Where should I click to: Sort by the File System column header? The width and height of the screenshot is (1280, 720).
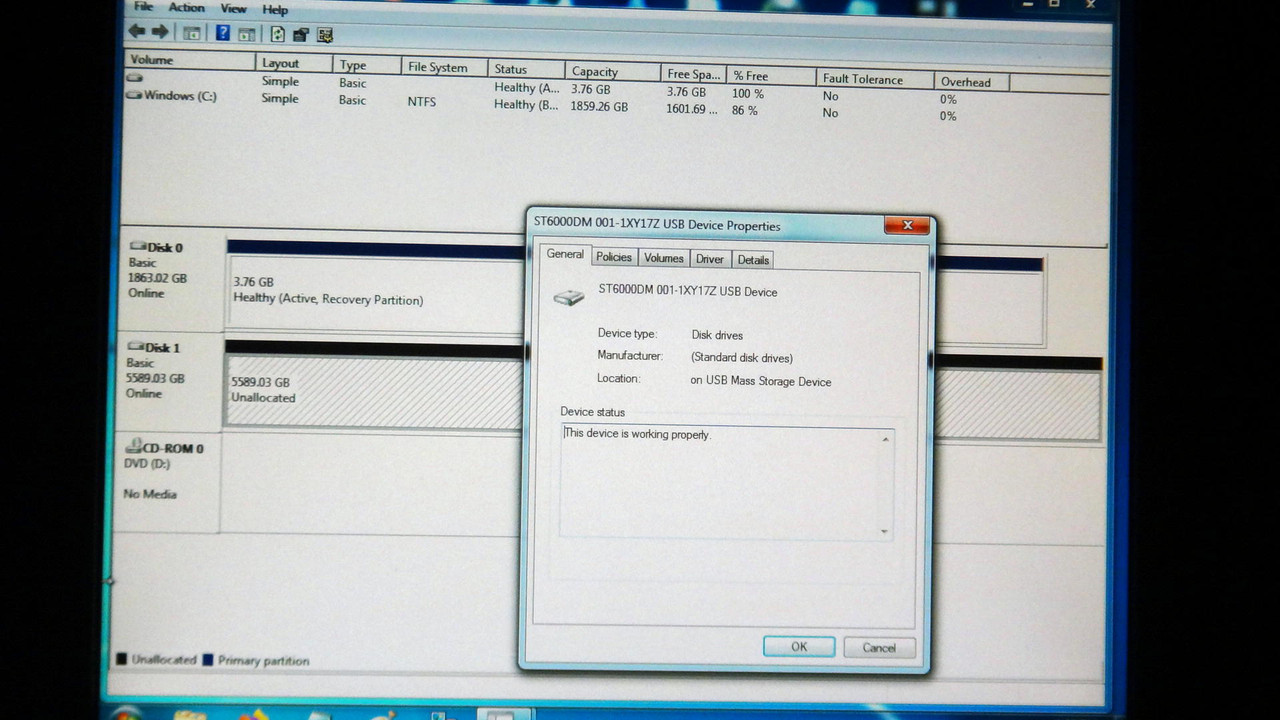444,67
